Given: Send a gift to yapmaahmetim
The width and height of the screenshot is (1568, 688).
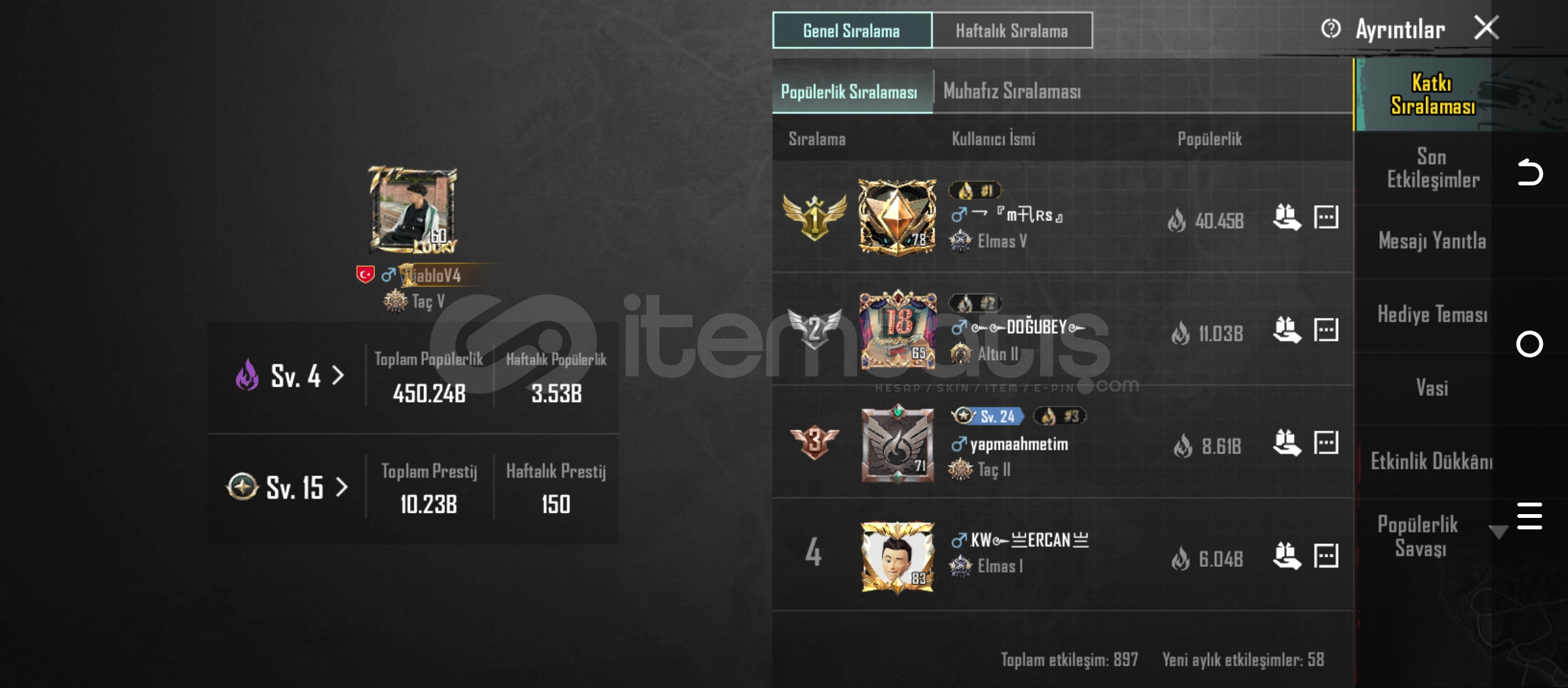Looking at the screenshot, I should click(x=1287, y=443).
